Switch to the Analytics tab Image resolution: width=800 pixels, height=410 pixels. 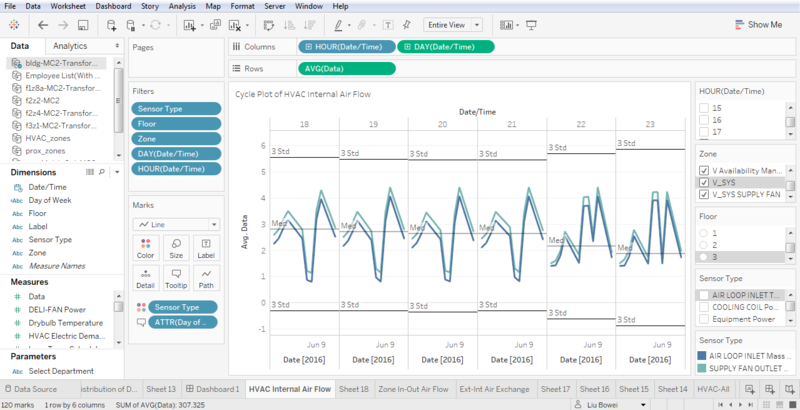70,46
